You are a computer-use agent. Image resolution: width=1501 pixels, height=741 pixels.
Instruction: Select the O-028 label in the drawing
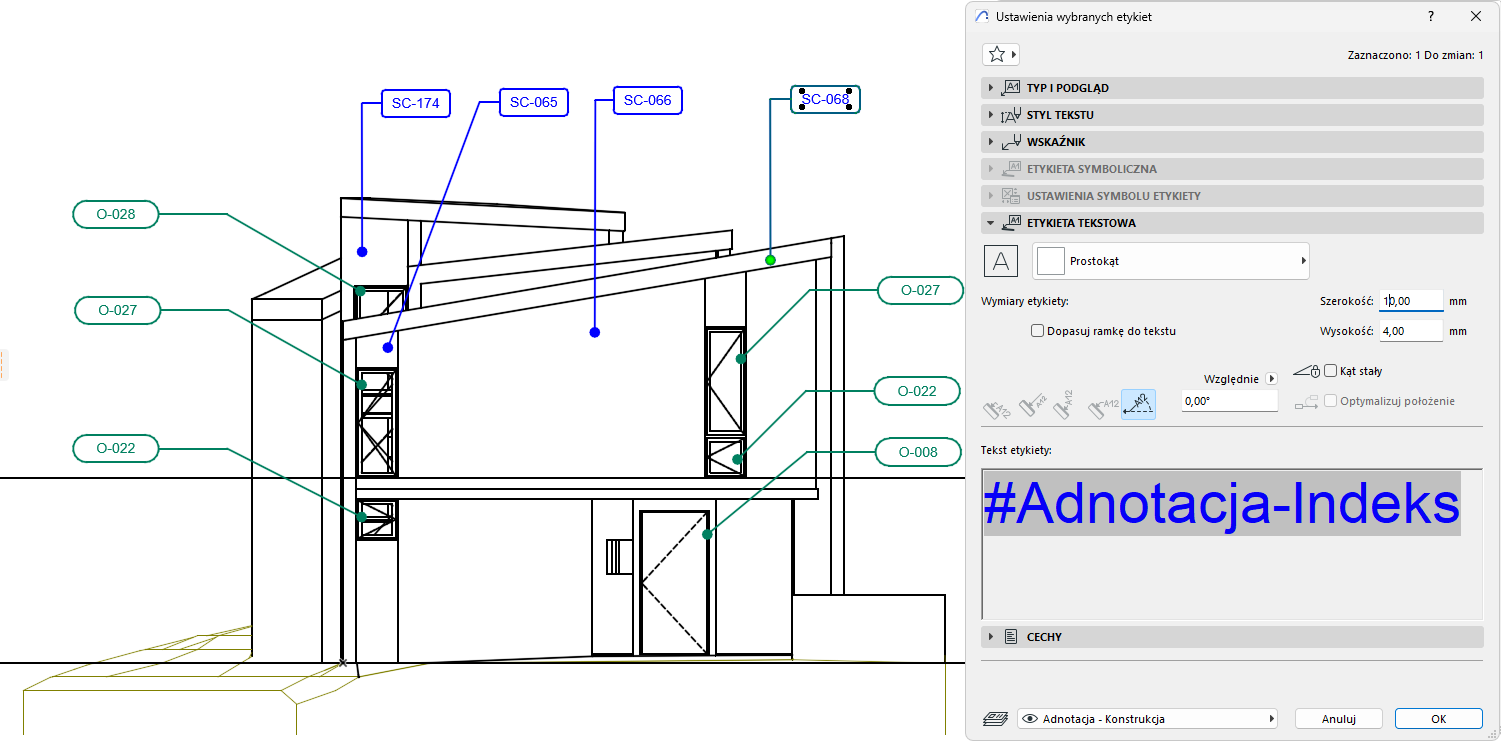(x=116, y=214)
